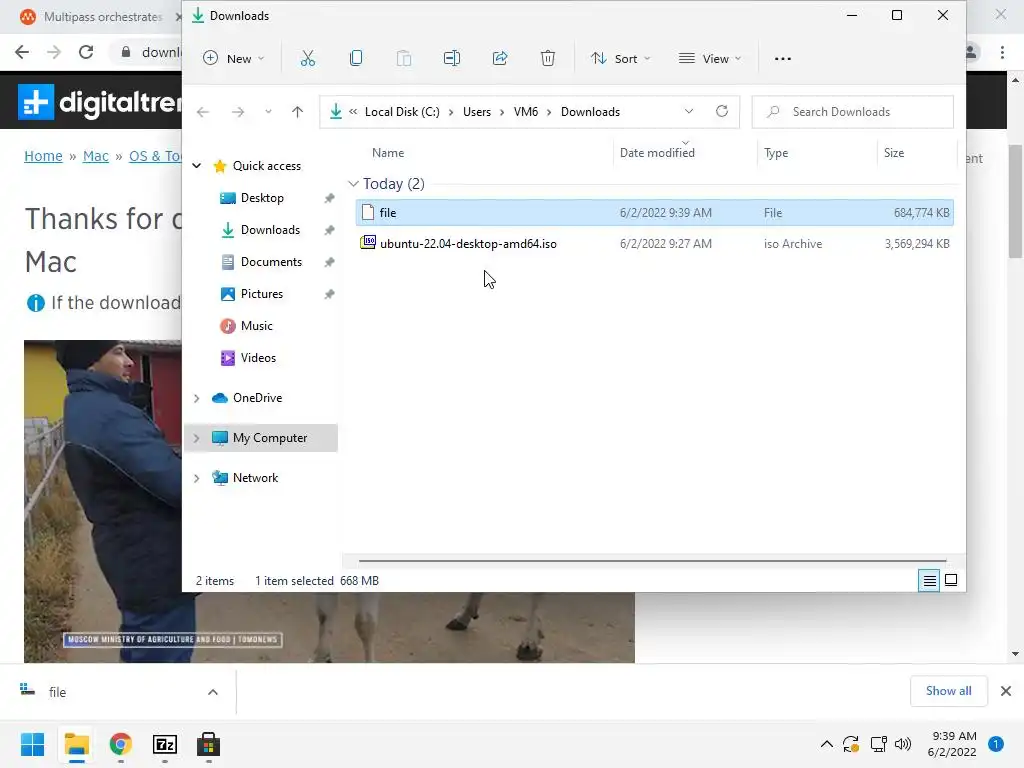Image resolution: width=1024 pixels, height=768 pixels.
Task: Click Local Disk (C:) breadcrumb
Action: (x=402, y=112)
